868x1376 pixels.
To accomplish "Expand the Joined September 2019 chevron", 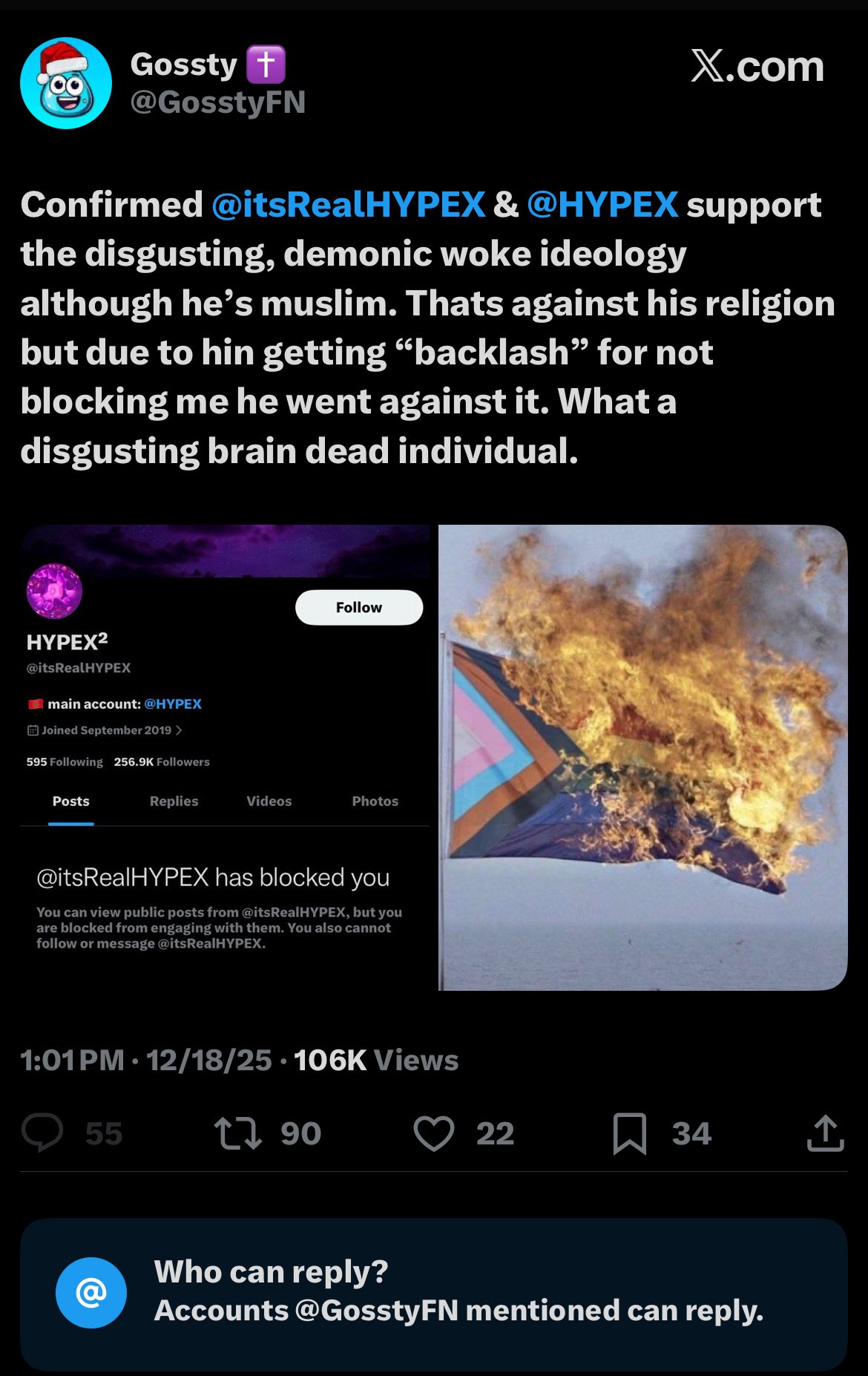I will (179, 730).
